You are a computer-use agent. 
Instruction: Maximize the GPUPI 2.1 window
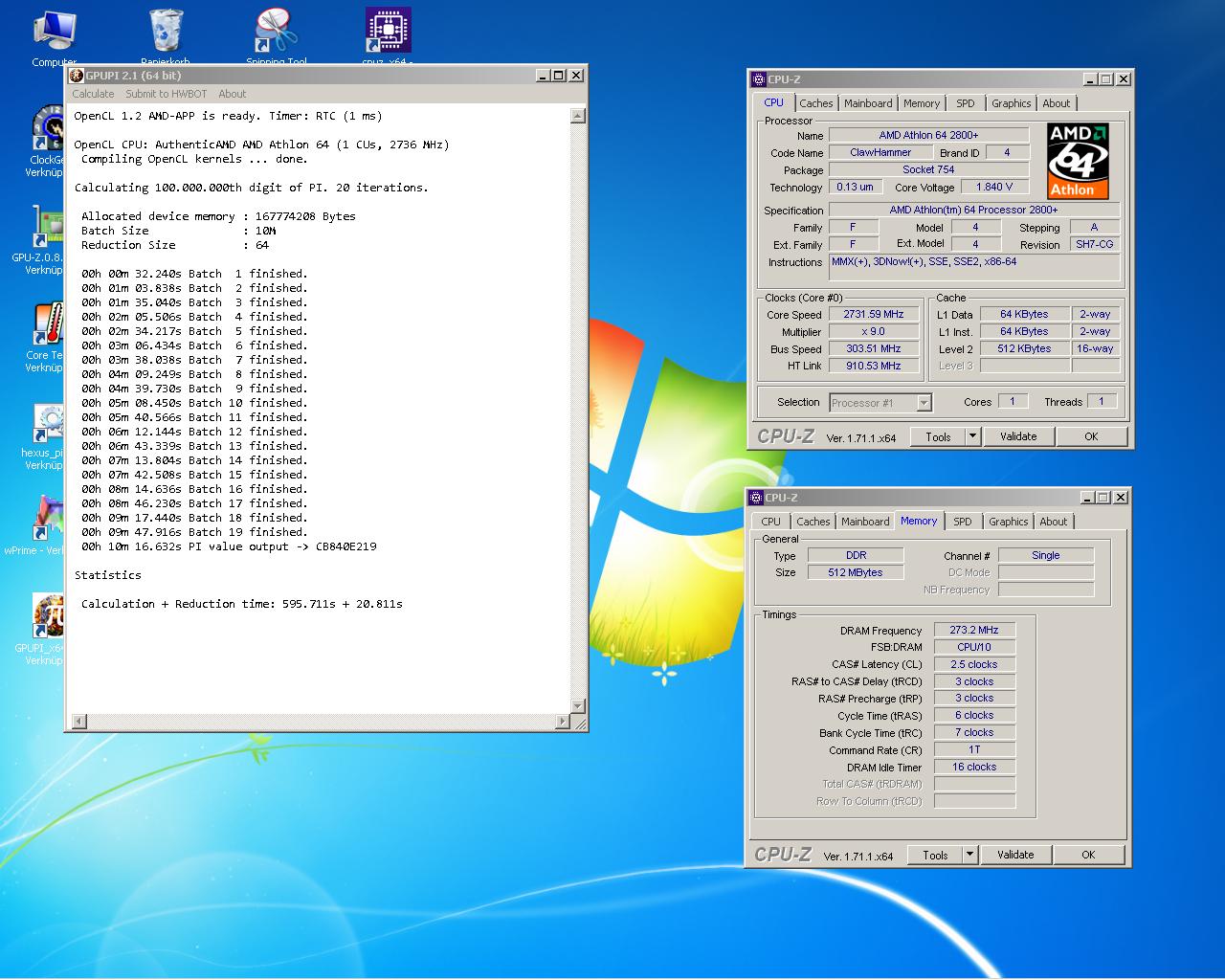[x=559, y=76]
